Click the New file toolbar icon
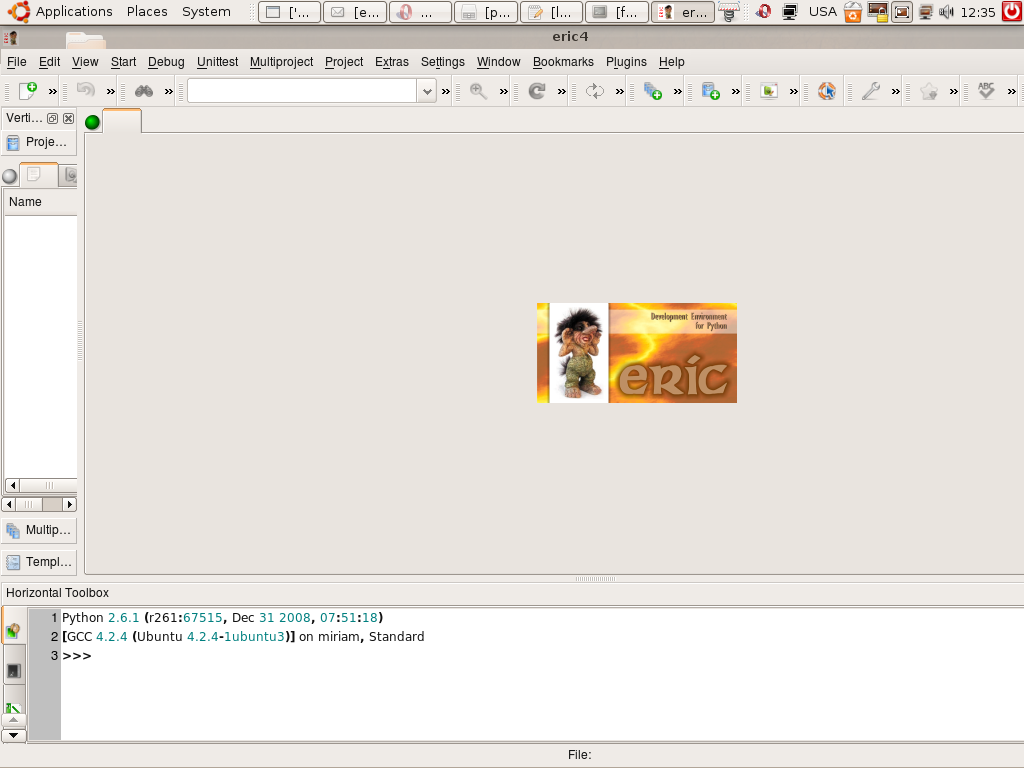The image size is (1024, 768). click(28, 91)
